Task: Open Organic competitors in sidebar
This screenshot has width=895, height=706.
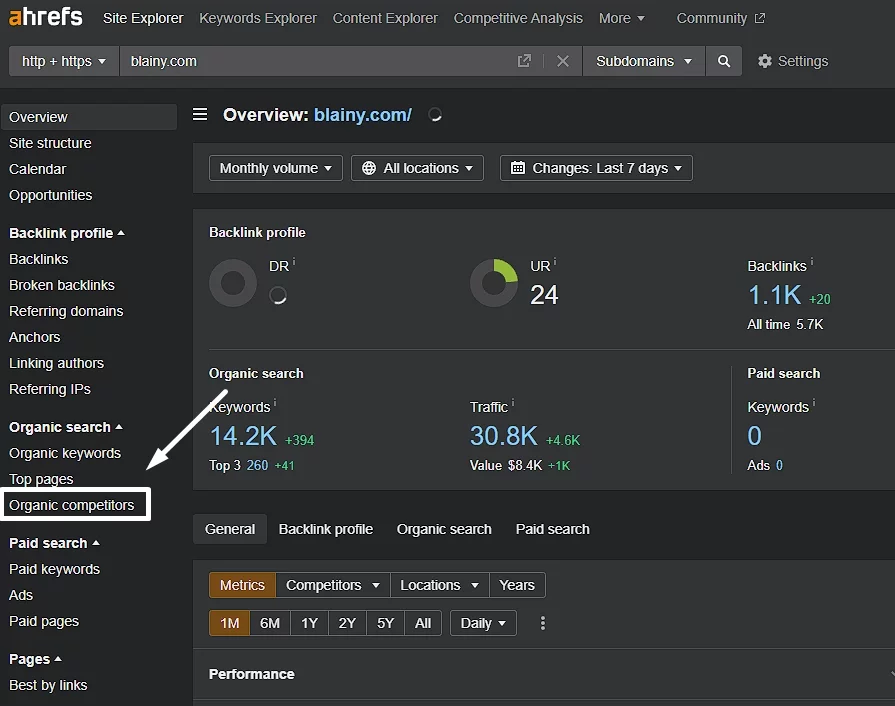Action: tap(71, 505)
